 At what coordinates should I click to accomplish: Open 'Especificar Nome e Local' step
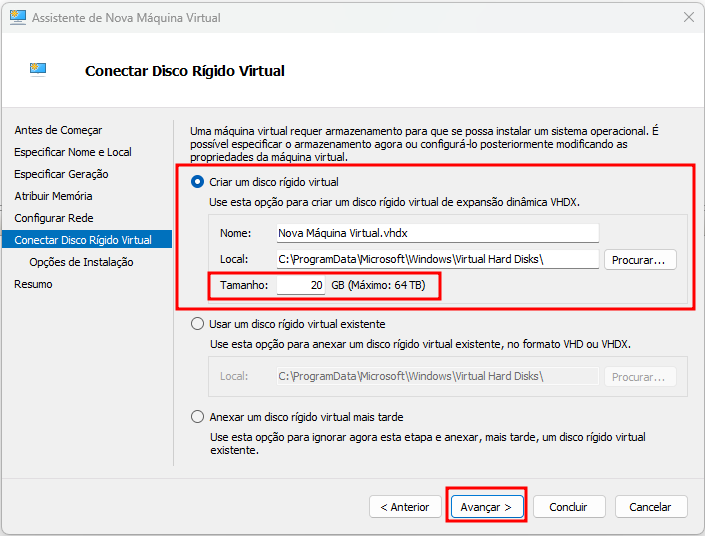pyautogui.click(x=73, y=152)
